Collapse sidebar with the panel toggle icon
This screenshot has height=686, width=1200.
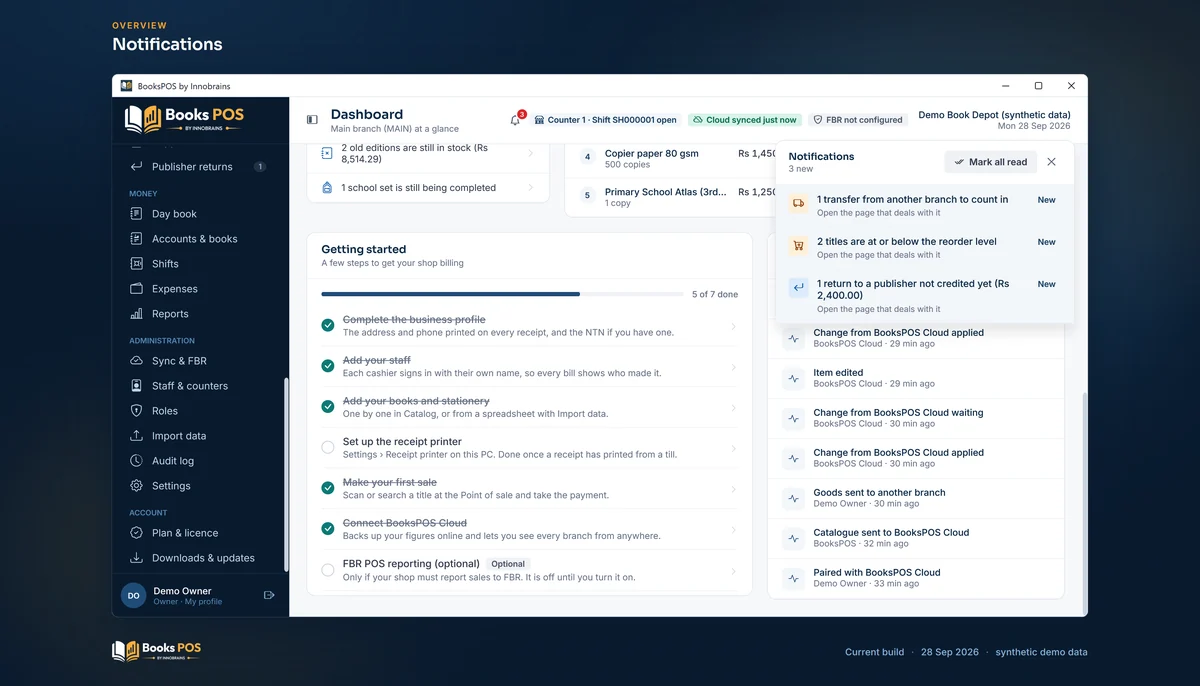click(x=312, y=120)
